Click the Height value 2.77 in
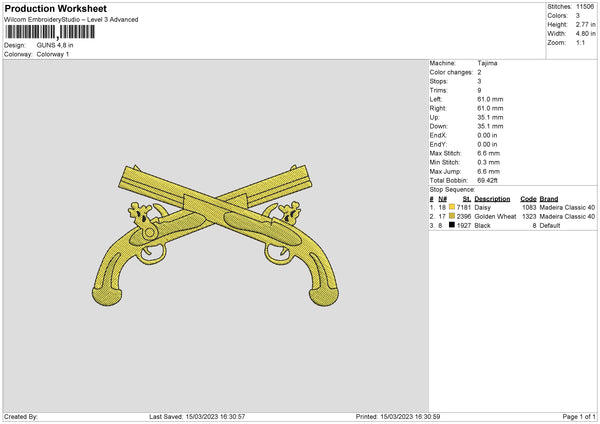Viewport: 600px width, 424px height. 585,24
